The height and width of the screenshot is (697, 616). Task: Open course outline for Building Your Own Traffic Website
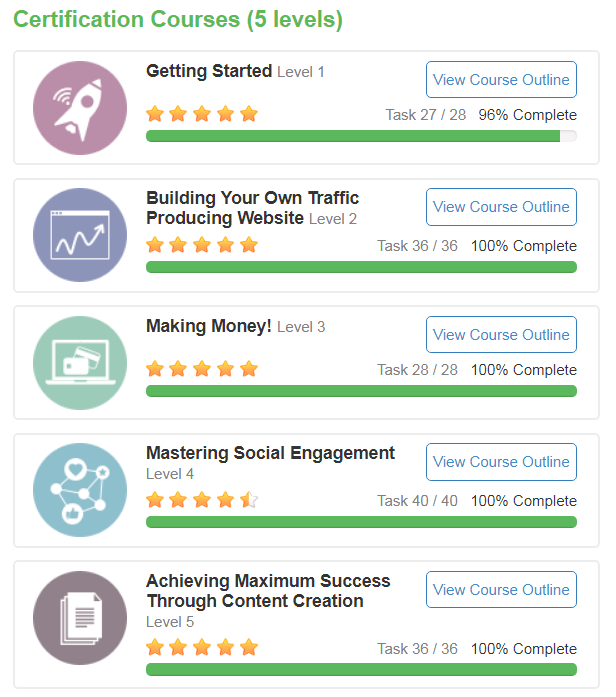(501, 207)
